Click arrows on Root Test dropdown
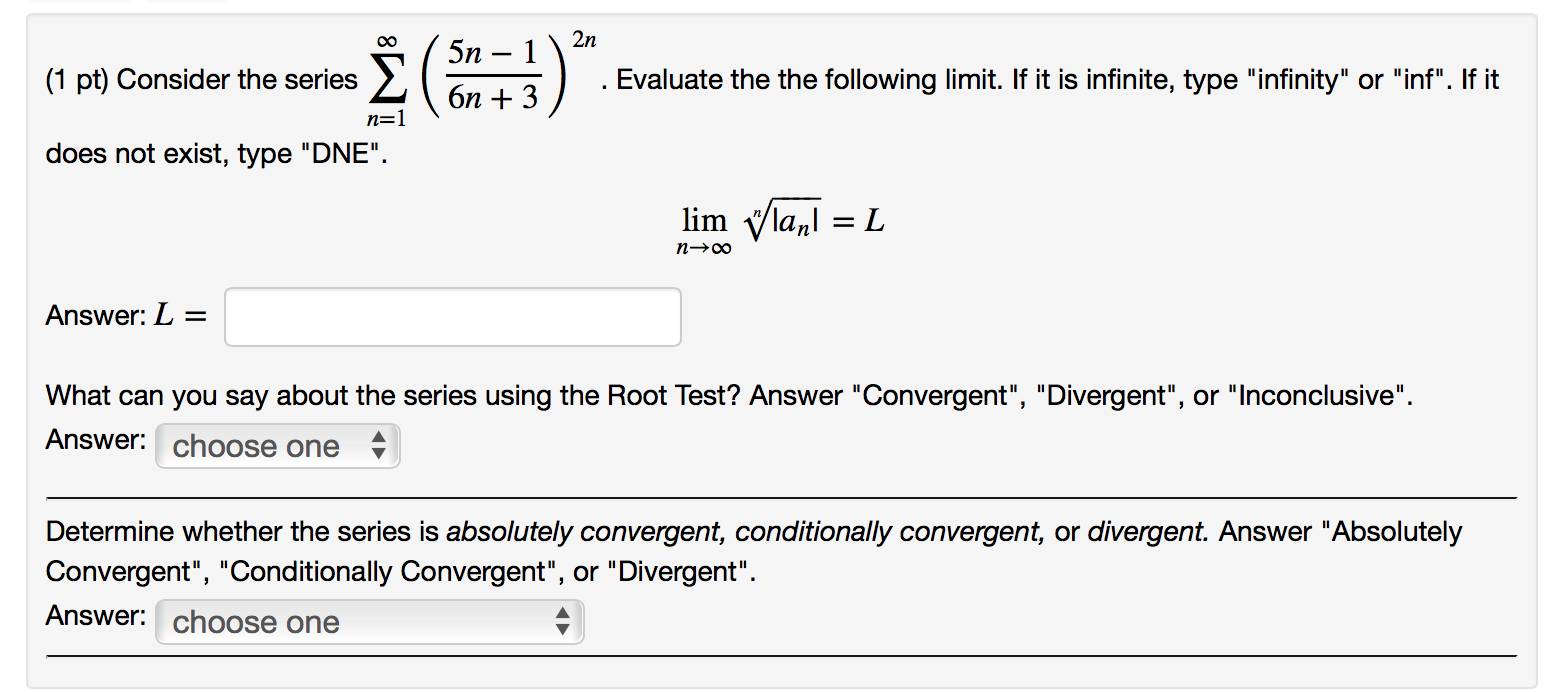The image size is (1558, 692). 378,446
